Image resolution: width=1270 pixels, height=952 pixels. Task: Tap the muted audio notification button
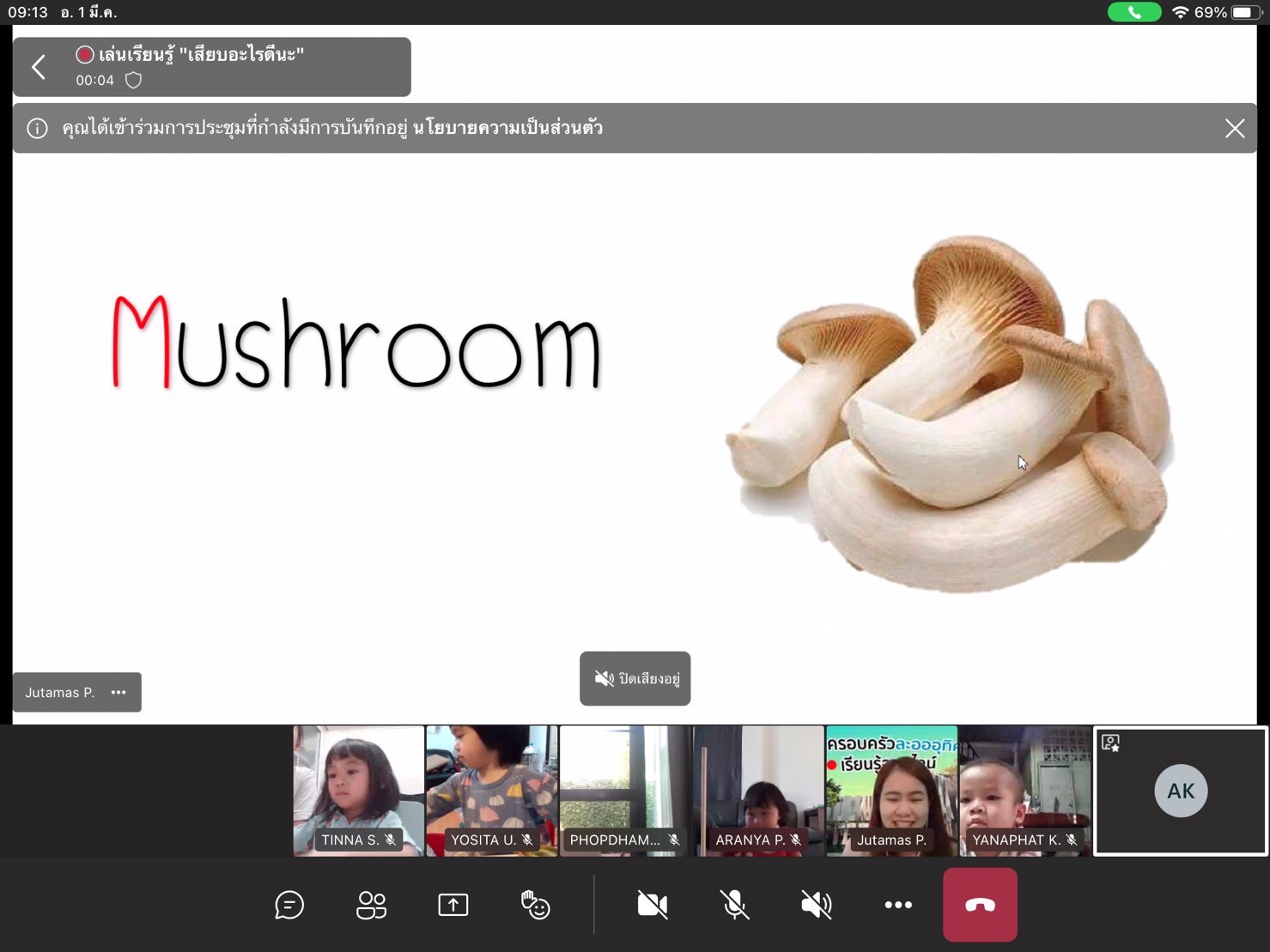[x=635, y=679]
